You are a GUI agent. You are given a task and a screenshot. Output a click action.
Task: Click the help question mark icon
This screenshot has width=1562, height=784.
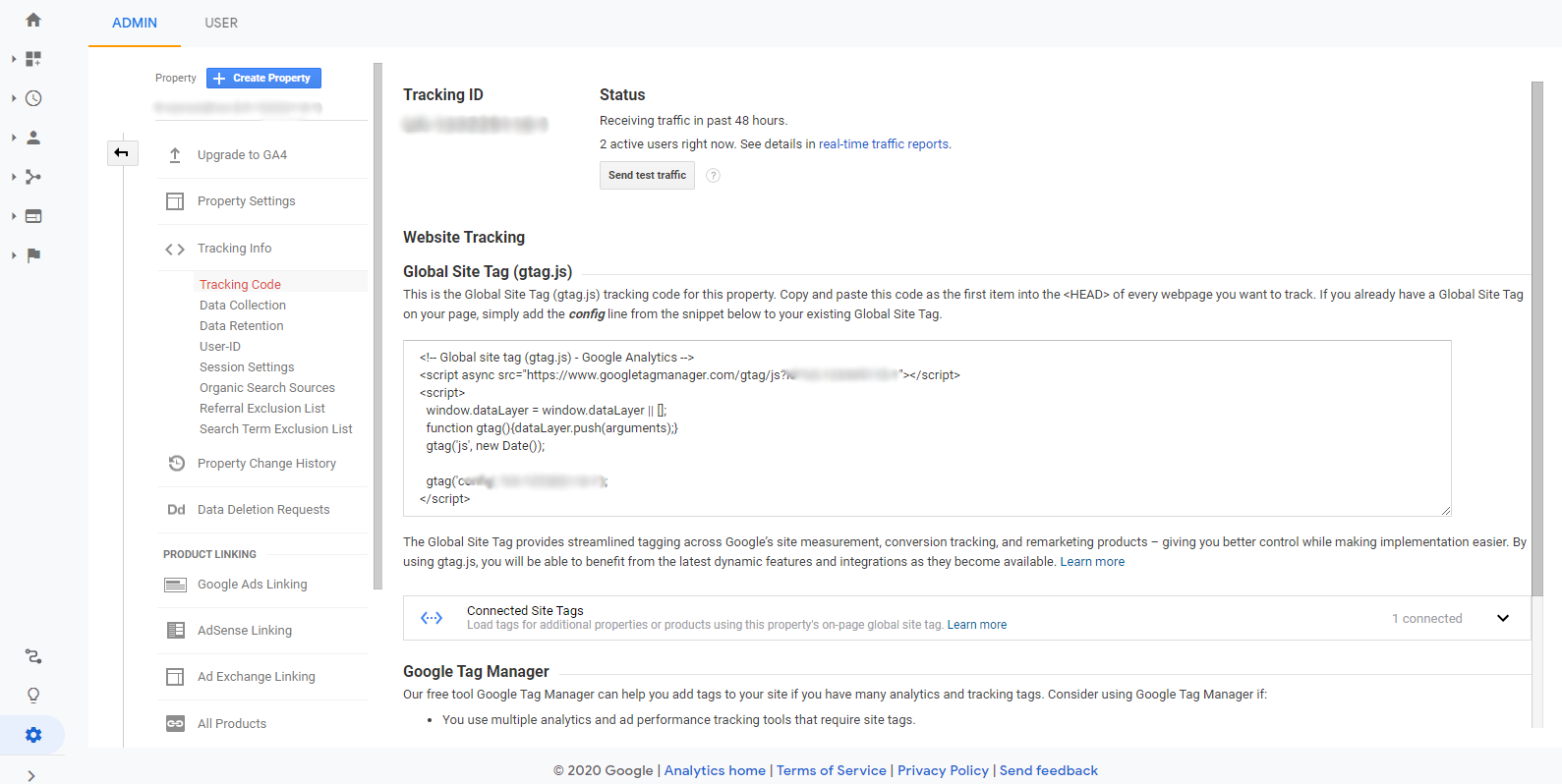714,176
